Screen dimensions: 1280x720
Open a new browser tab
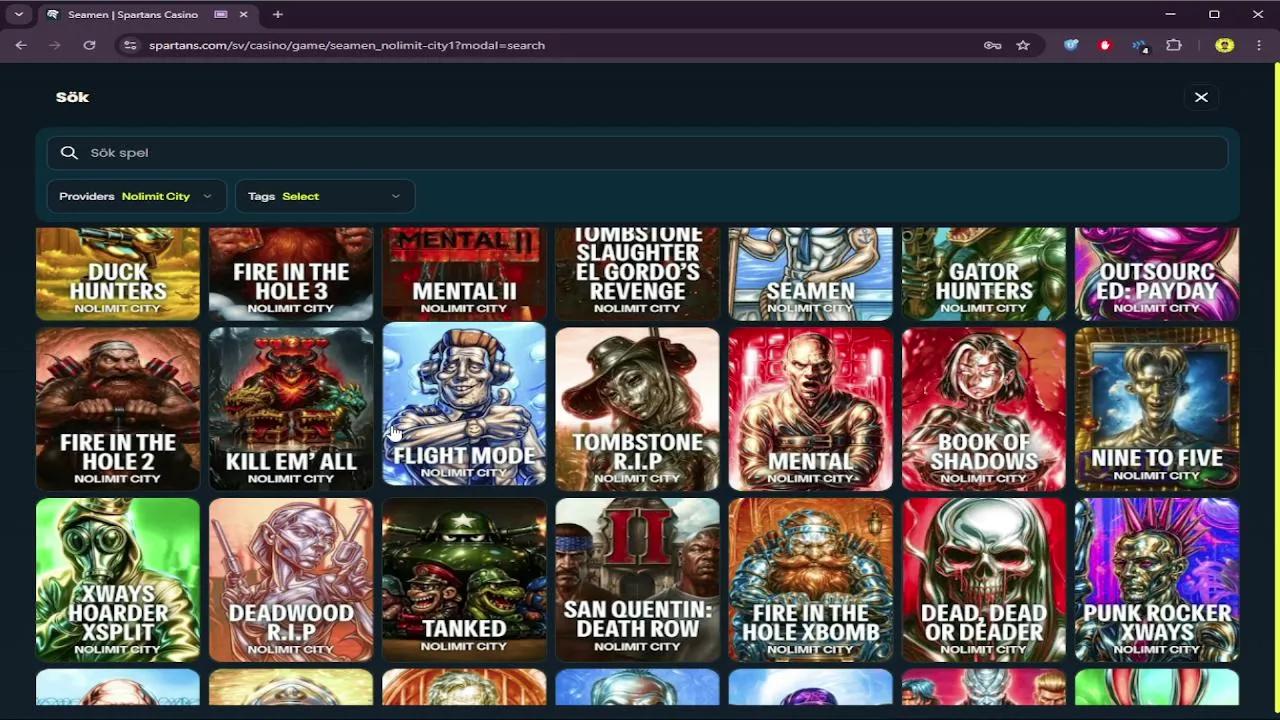tap(277, 14)
